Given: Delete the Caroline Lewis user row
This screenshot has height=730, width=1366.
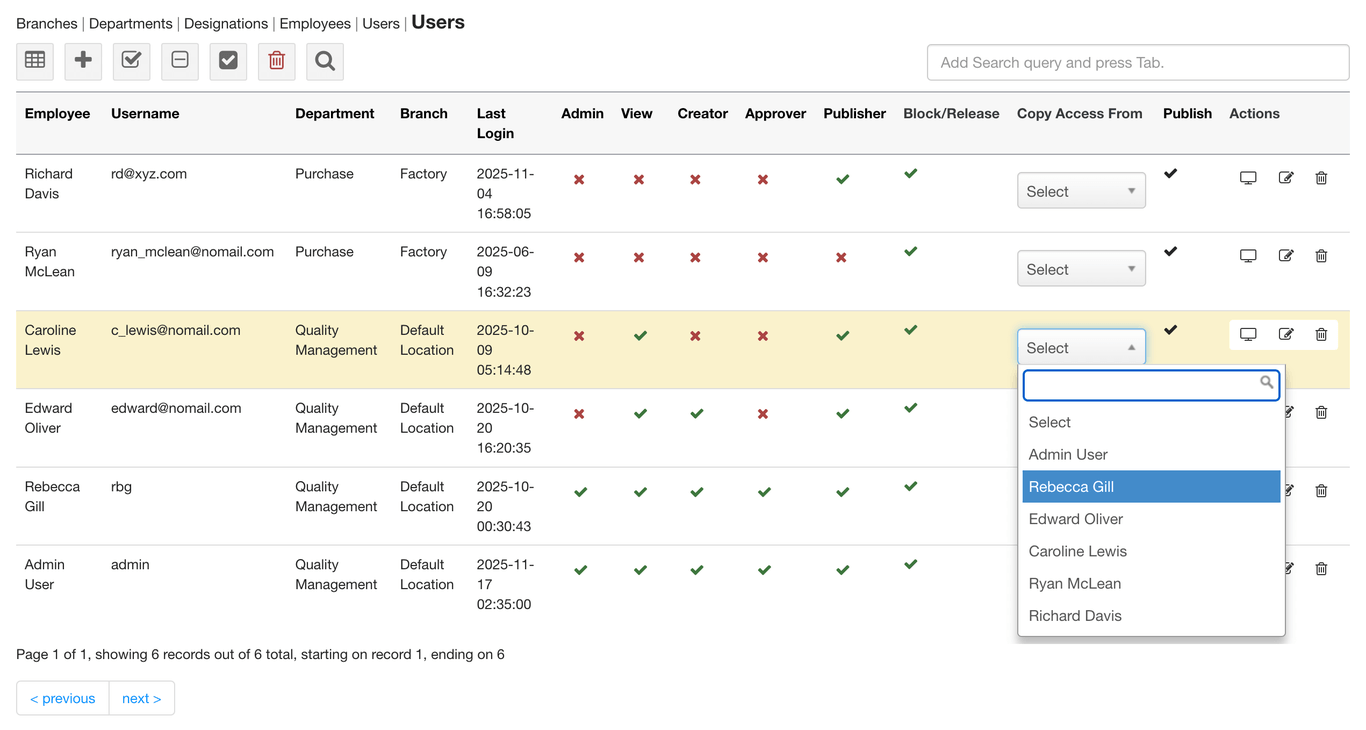Looking at the screenshot, I should pos(1321,334).
